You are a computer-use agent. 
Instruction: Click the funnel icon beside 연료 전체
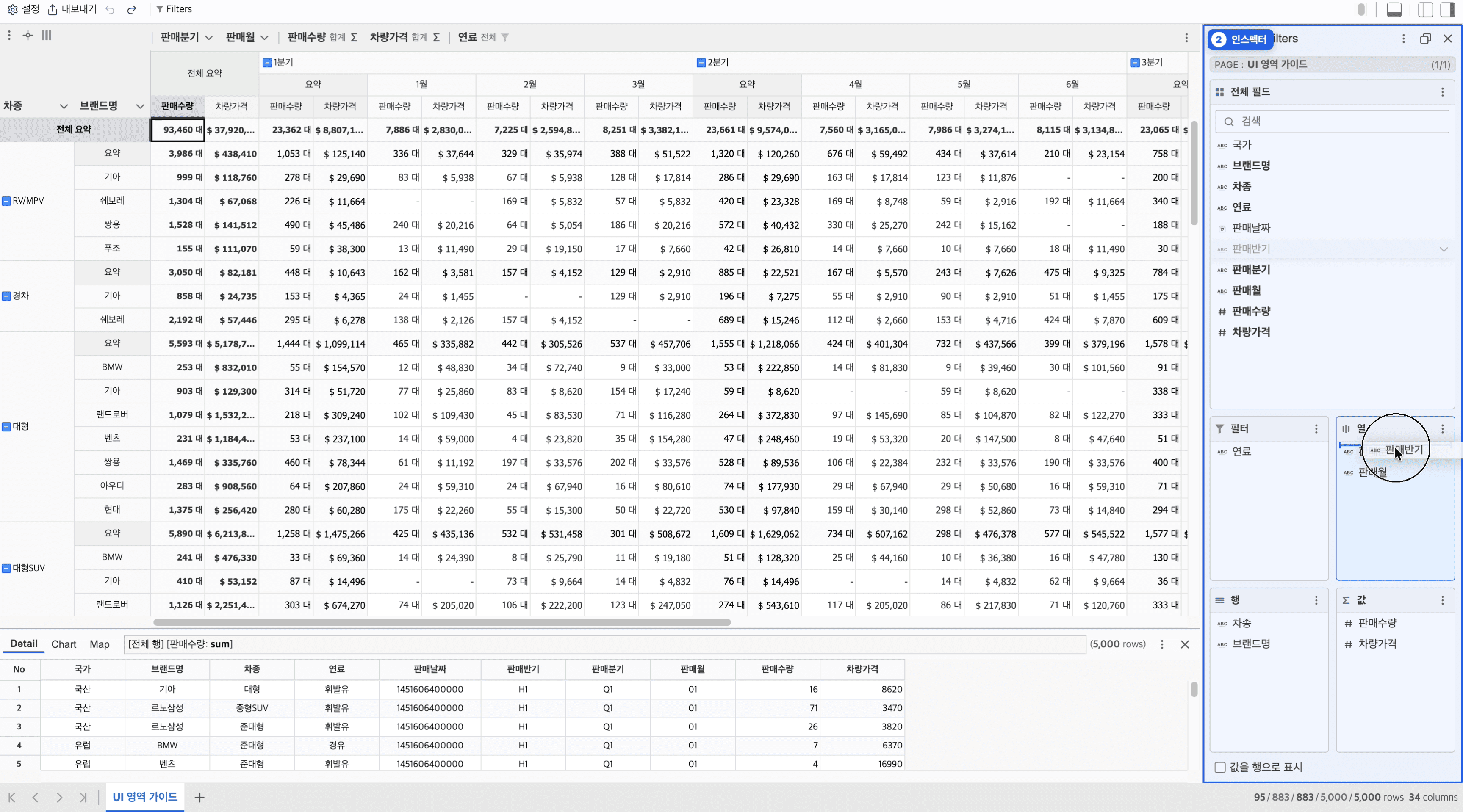pos(505,38)
